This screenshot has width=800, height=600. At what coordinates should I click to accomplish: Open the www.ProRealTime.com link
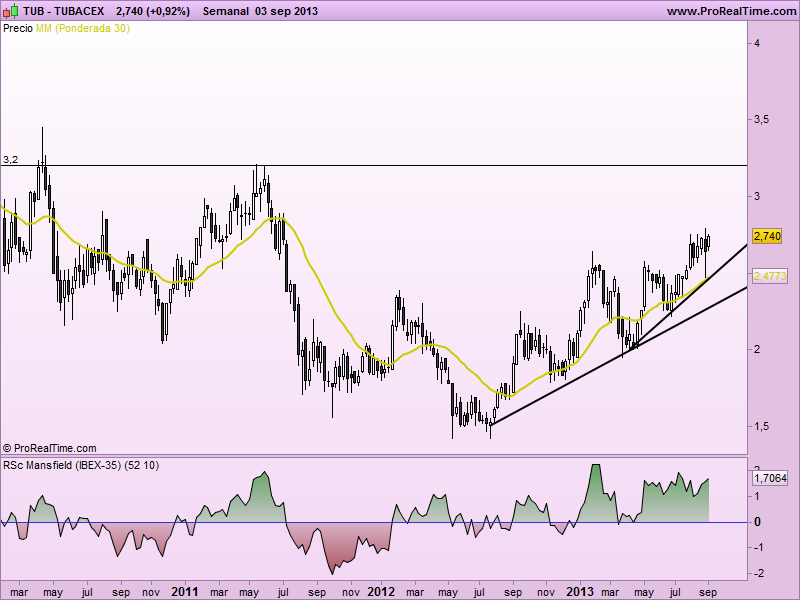[x=732, y=11]
